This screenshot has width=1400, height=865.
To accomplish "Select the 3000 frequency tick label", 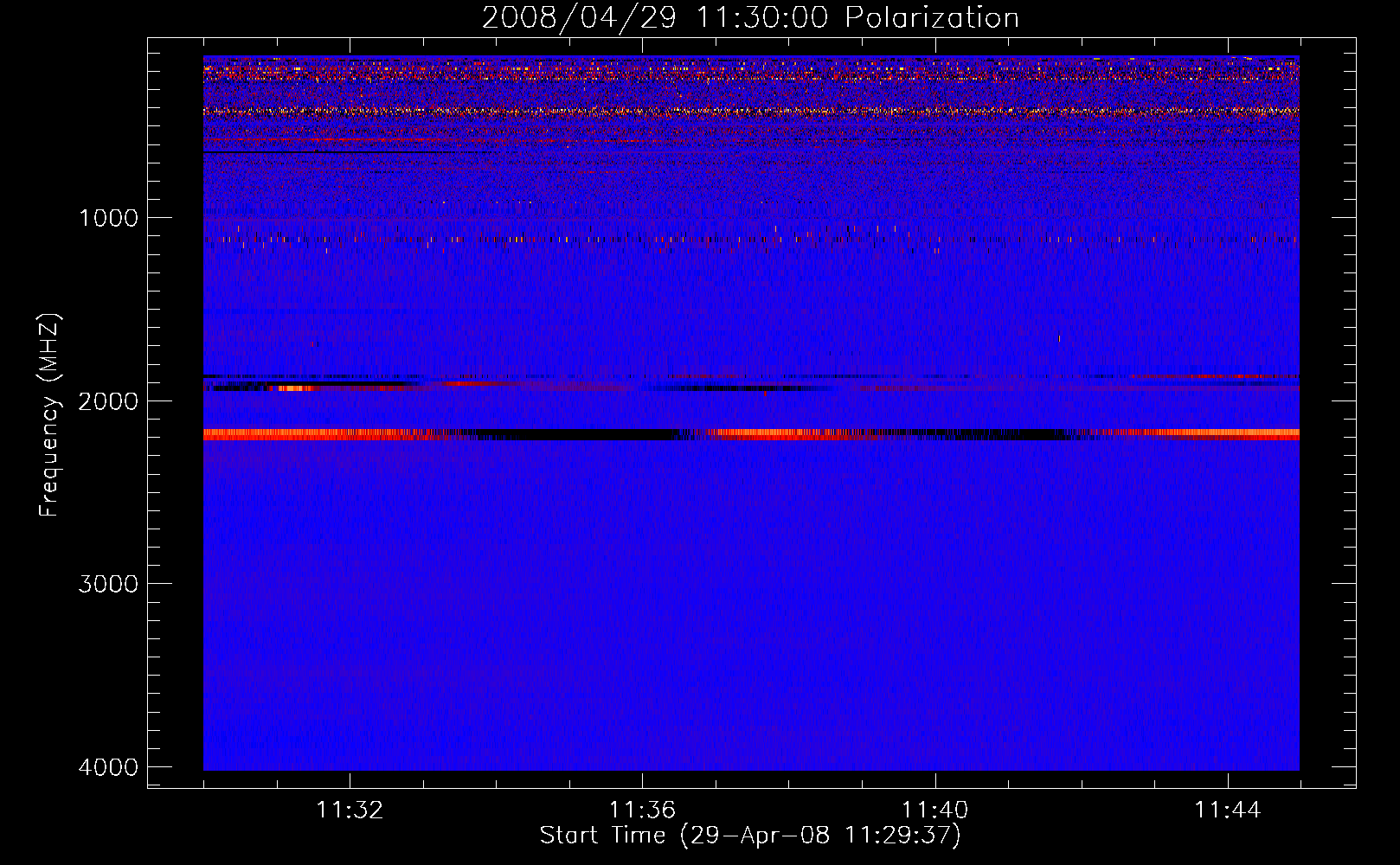I will click(x=109, y=584).
